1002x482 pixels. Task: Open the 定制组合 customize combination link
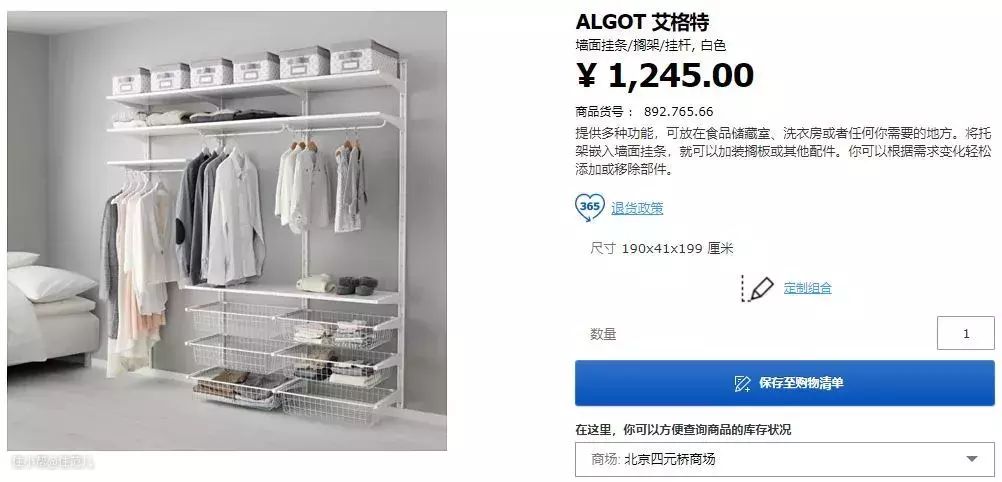point(808,288)
